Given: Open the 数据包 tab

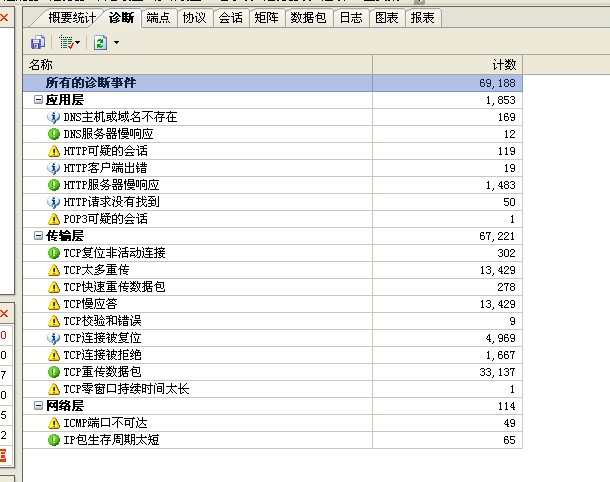Looking at the screenshot, I should point(309,18).
